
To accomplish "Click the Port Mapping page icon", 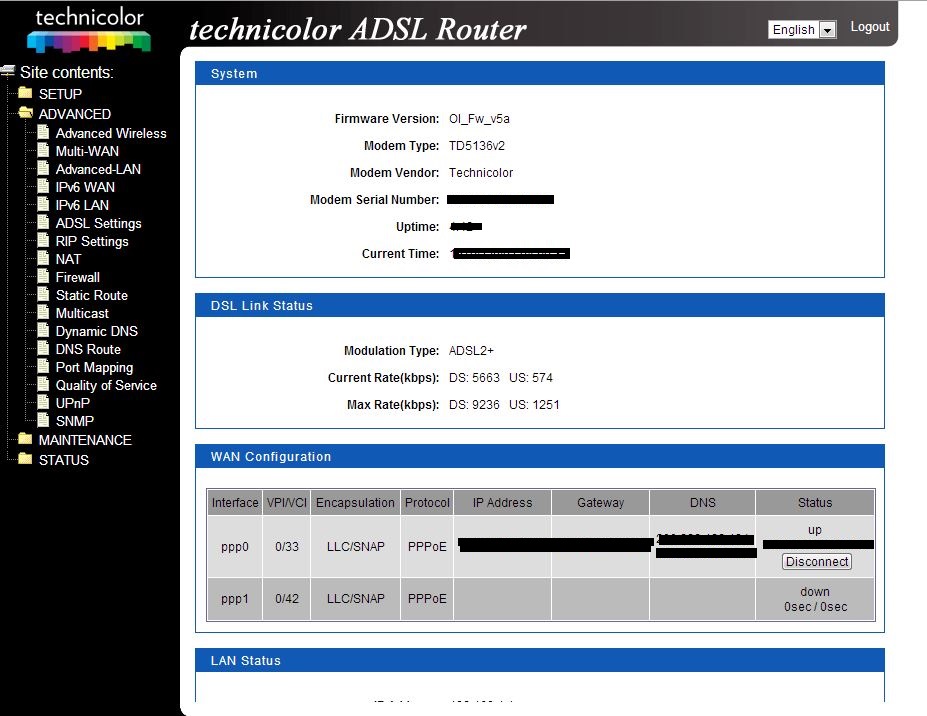I will click(x=43, y=367).
